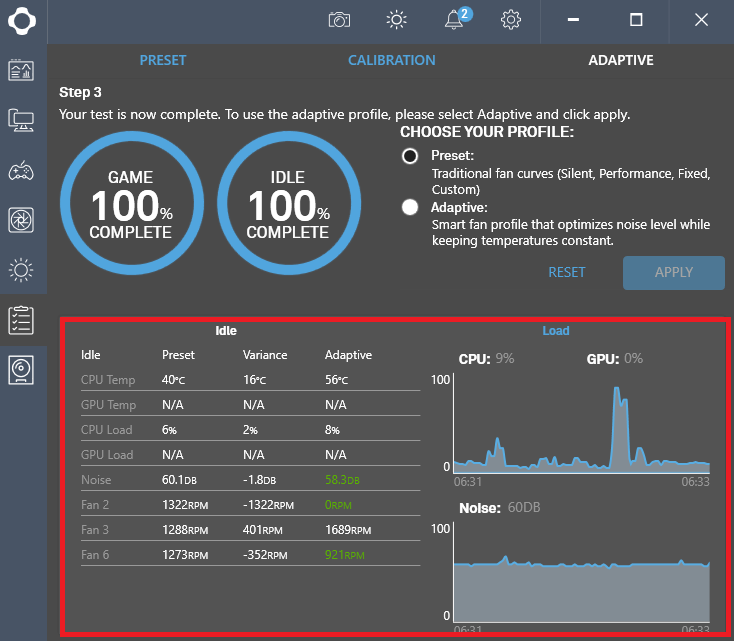Open the My PC sidebar icon

coord(21,120)
